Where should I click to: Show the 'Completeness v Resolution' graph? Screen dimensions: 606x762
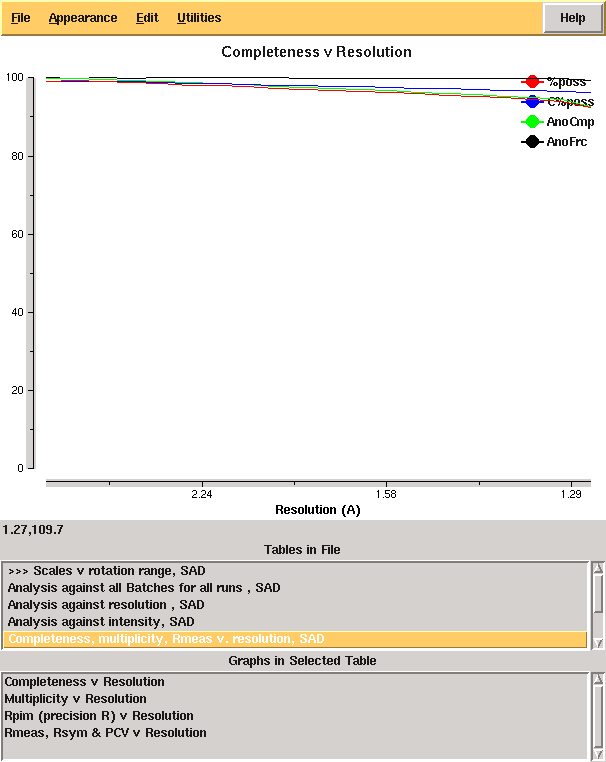click(85, 682)
